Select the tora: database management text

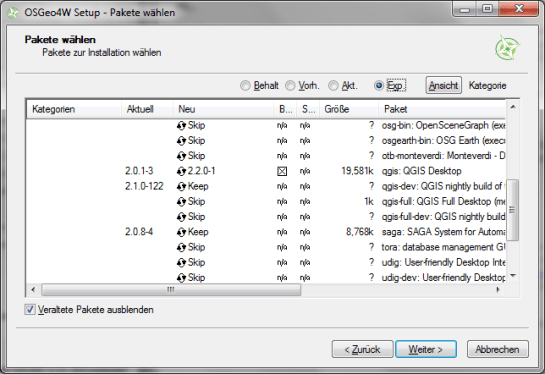(443, 247)
